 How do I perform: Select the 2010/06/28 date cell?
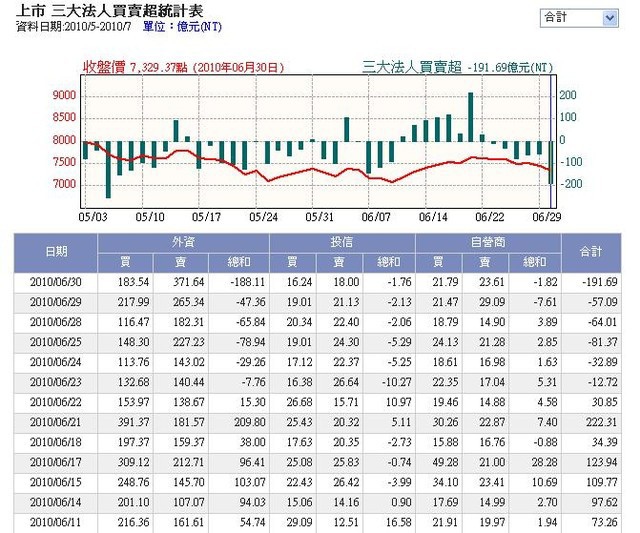[56, 322]
